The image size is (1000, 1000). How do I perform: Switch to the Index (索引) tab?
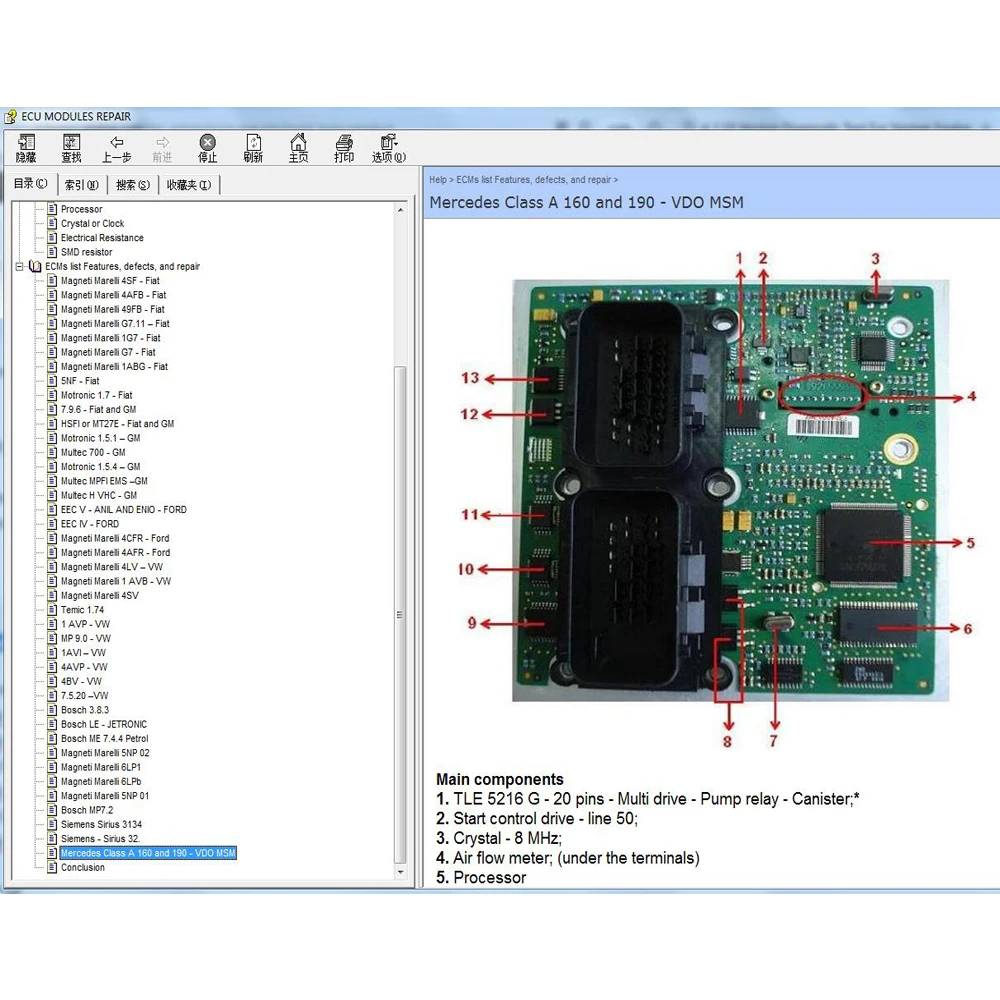pyautogui.click(x=82, y=184)
